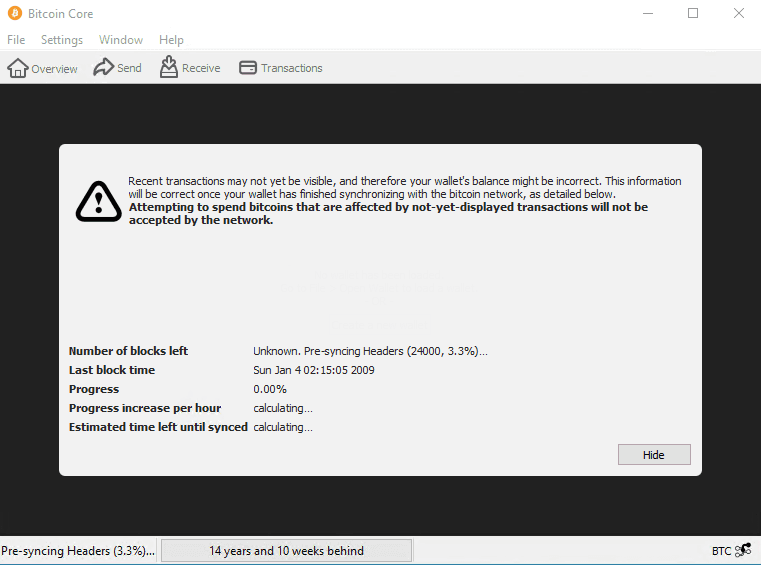761x565 pixels.
Task: Click the bold 'Attempting to spend bitcoins' warning text
Action: click(388, 214)
